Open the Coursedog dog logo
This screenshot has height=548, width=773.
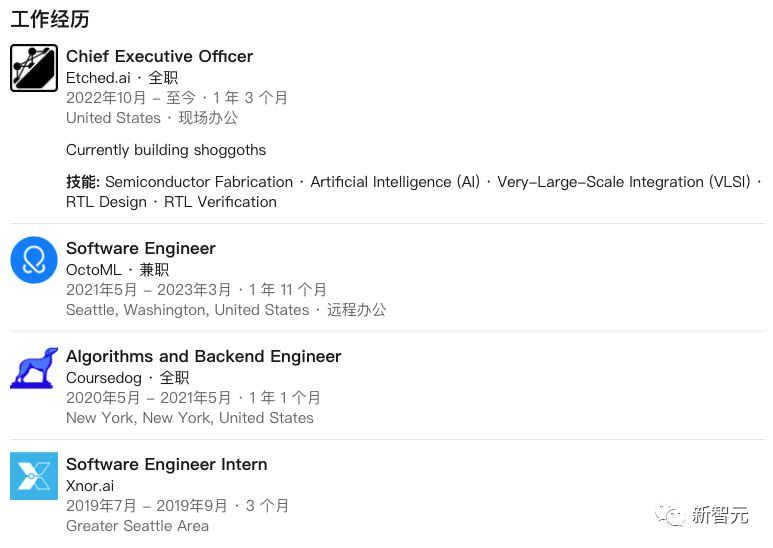pos(34,368)
